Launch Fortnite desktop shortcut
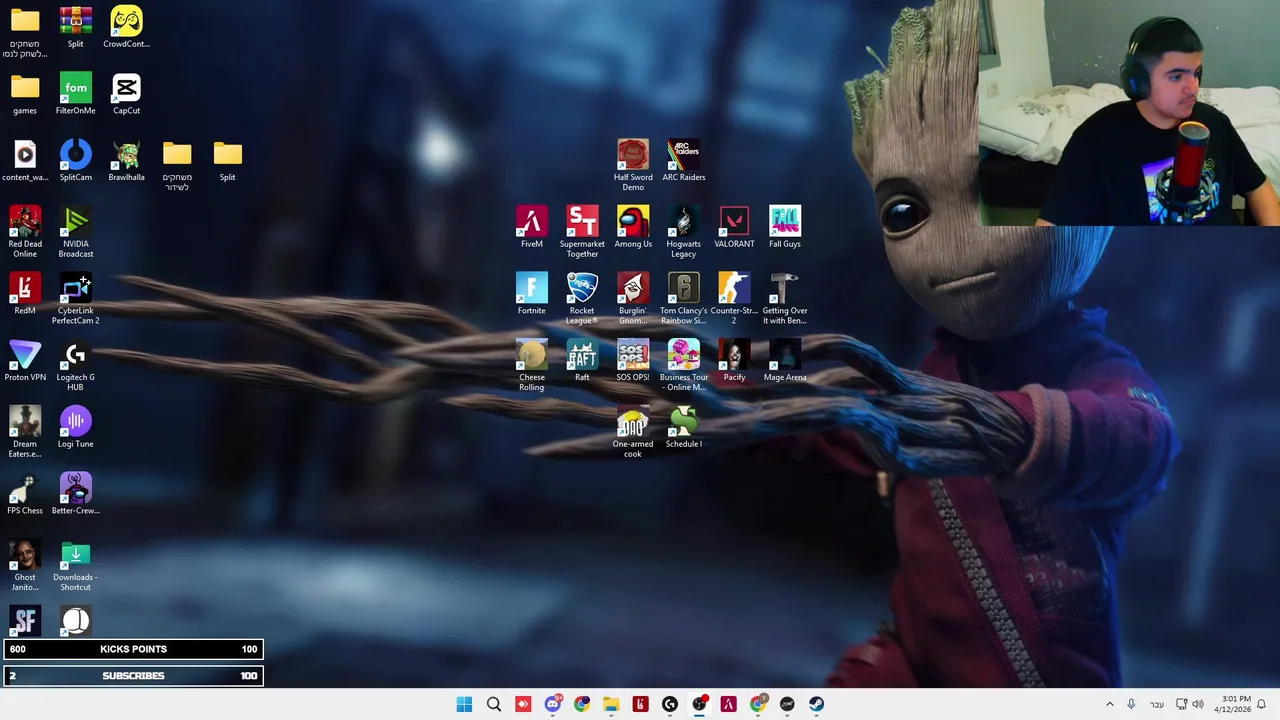Screen dimensions: 1280x720 point(531,294)
